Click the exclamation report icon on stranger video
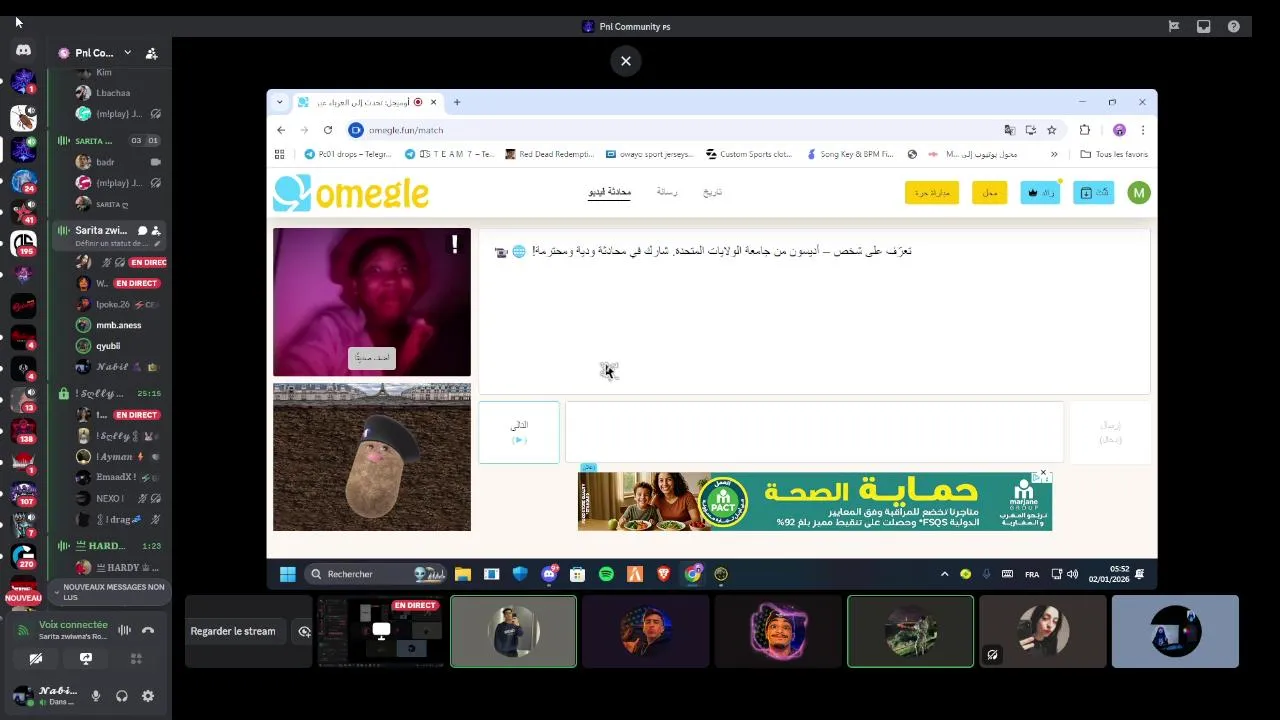 (454, 244)
